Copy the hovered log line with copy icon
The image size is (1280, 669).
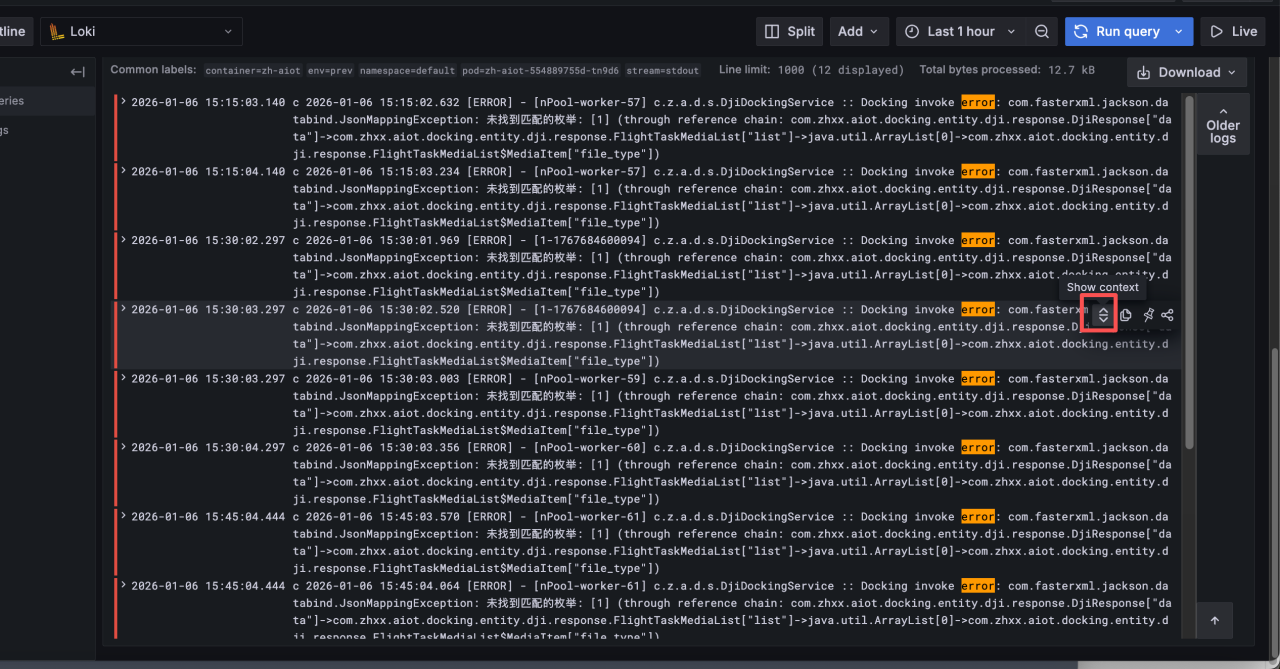(1125, 315)
